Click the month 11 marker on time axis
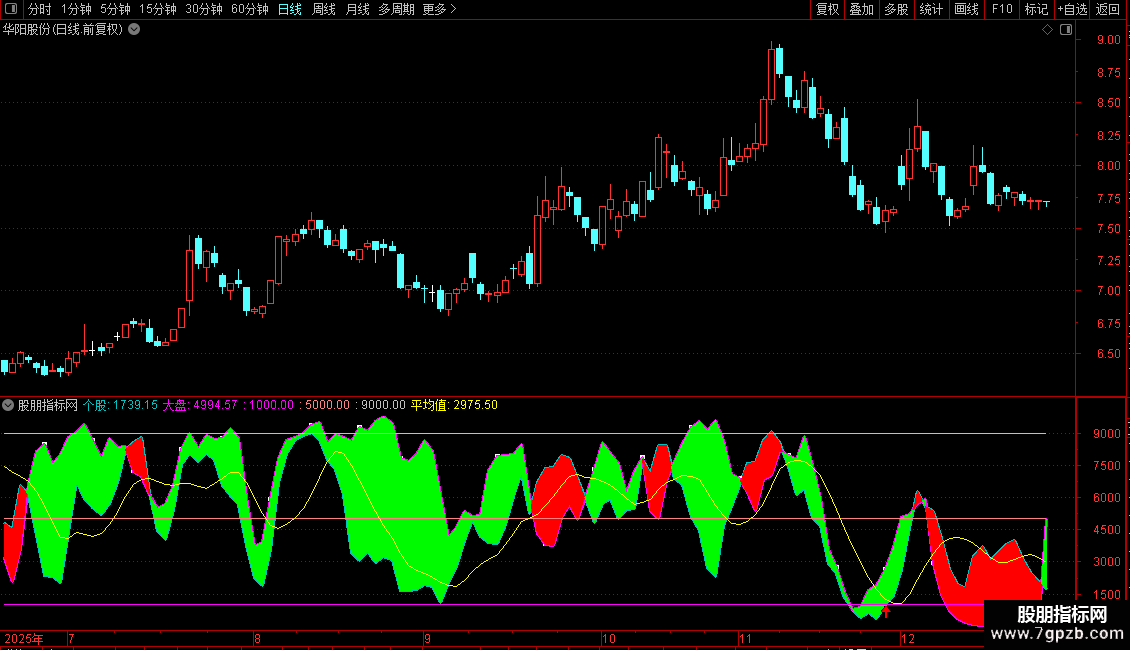The height and width of the screenshot is (650, 1130). [745, 638]
